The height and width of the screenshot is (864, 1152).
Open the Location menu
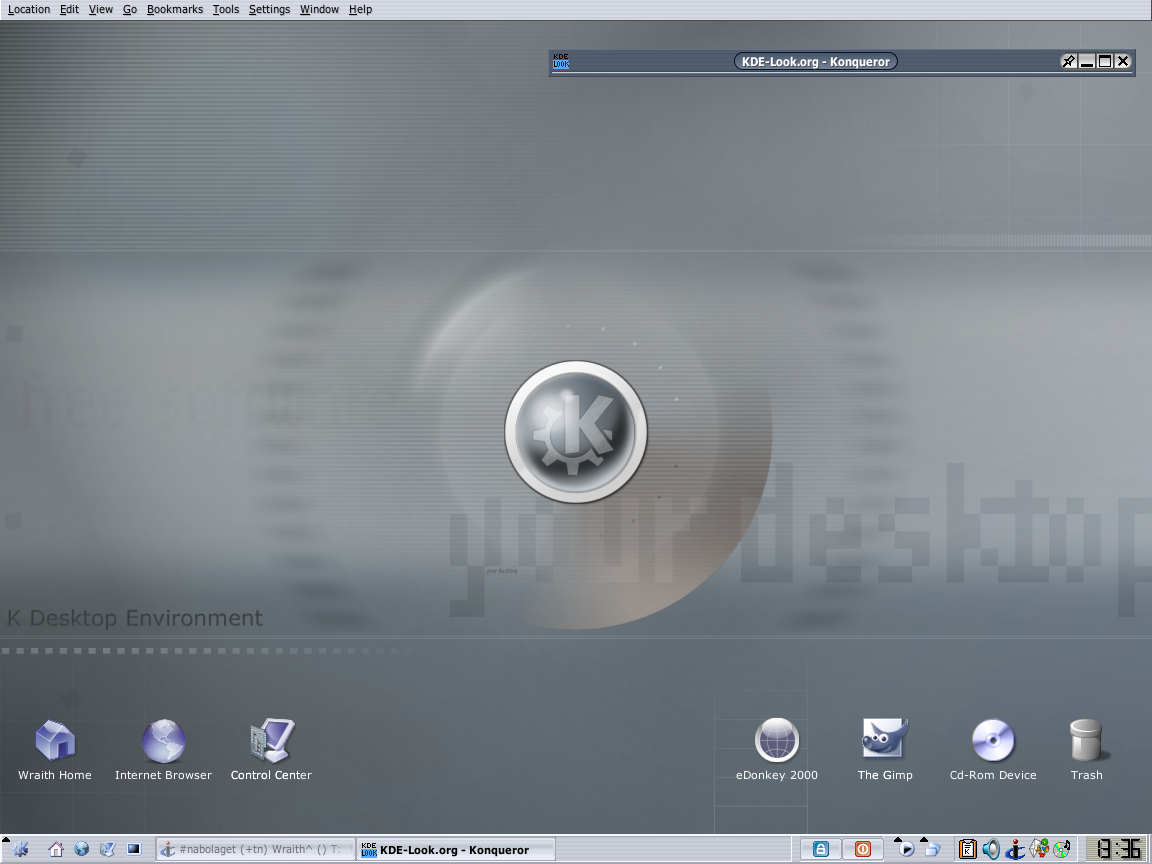(29, 10)
